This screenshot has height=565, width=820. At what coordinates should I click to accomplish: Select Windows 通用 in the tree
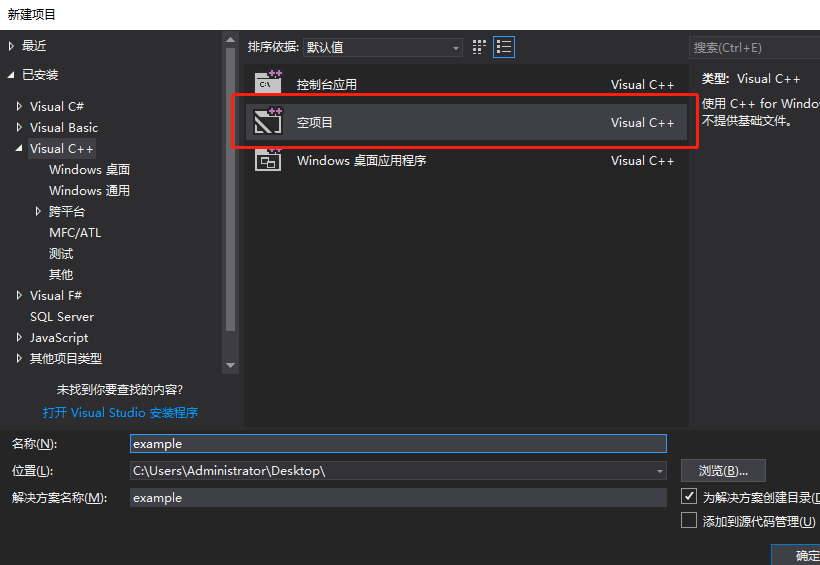89,190
